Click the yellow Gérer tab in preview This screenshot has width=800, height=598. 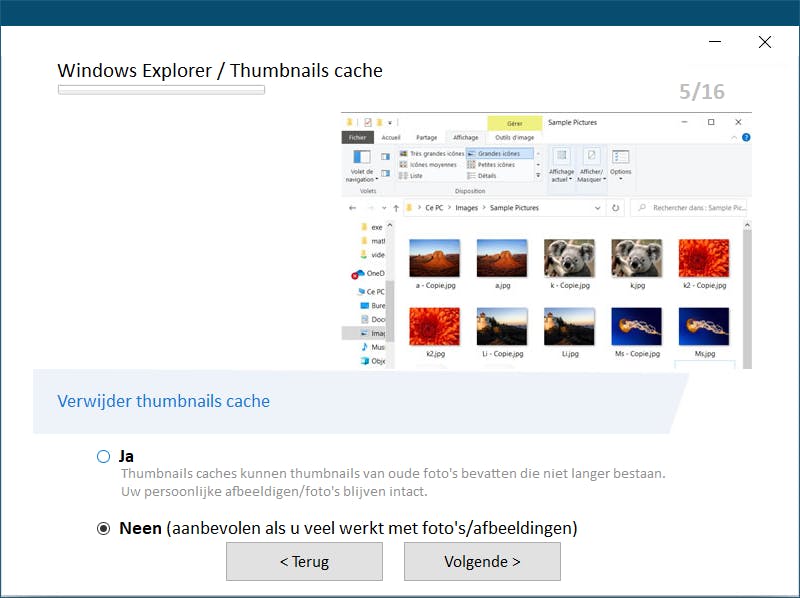click(515, 123)
